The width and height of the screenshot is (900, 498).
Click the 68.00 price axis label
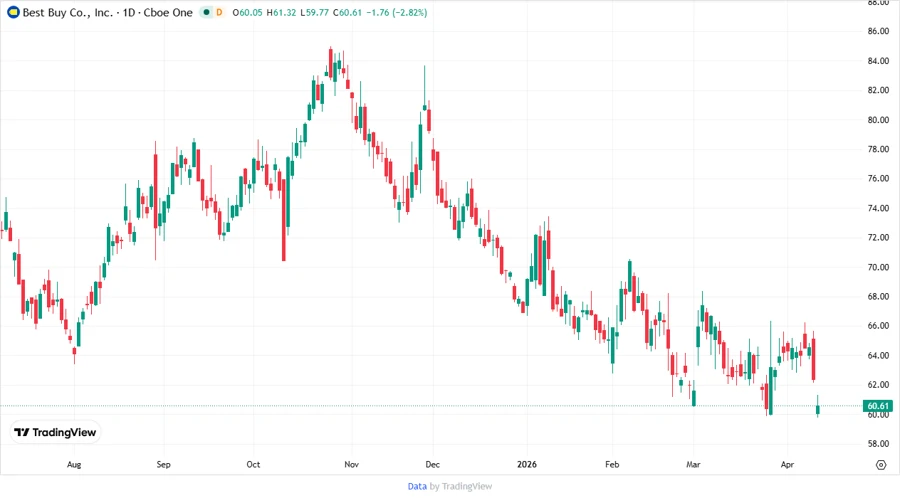coord(878,297)
